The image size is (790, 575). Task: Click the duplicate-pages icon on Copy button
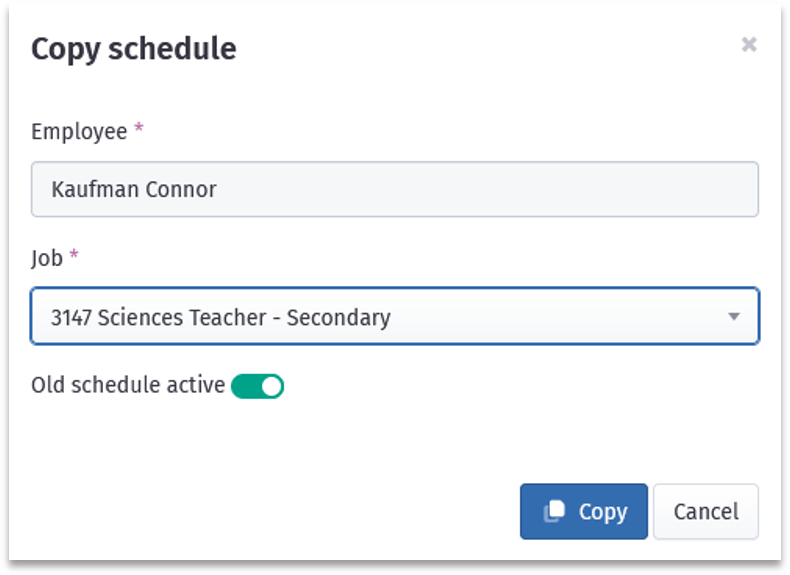pyautogui.click(x=554, y=511)
